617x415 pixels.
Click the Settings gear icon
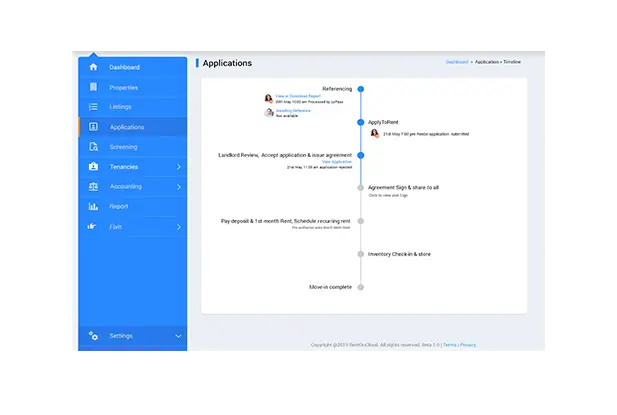click(93, 336)
